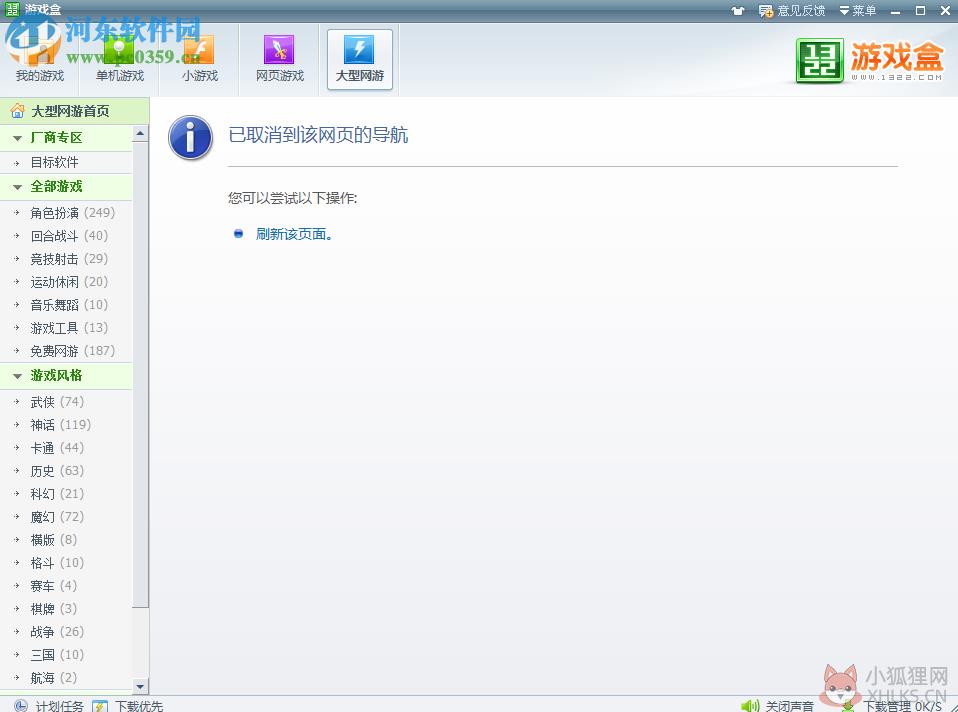Select 格斗 (10) style

[66, 563]
